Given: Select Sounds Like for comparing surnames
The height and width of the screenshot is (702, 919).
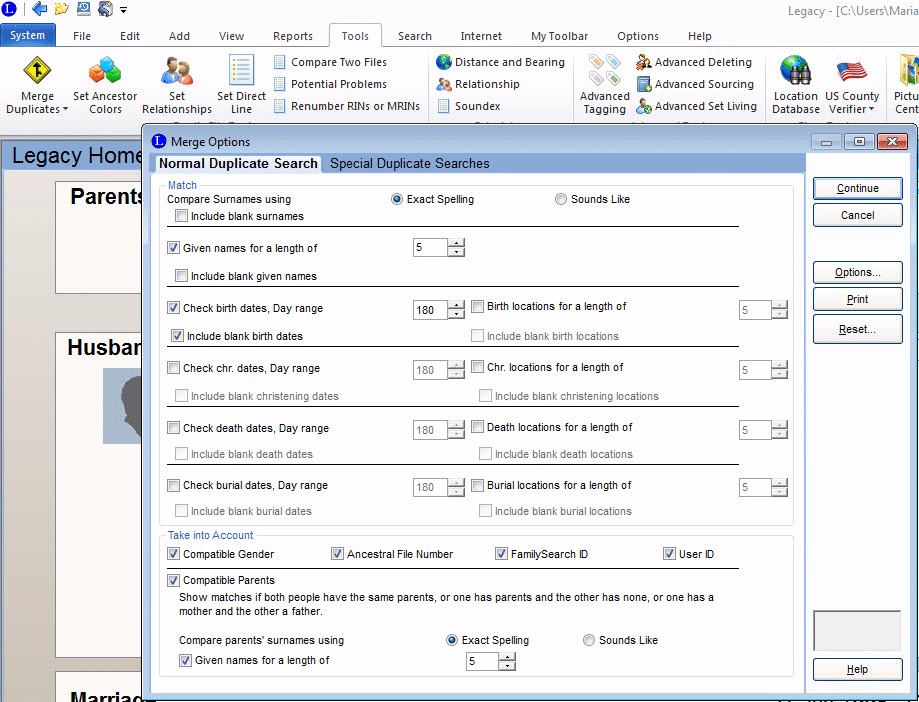Looking at the screenshot, I should point(560,198).
